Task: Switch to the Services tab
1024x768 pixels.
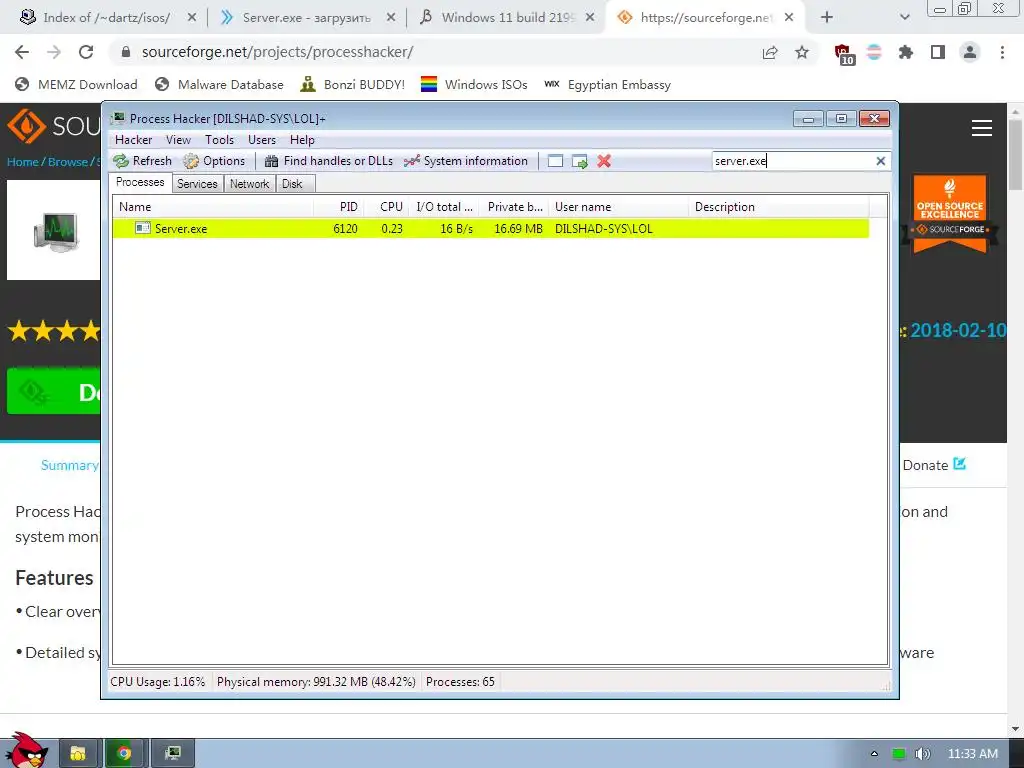Action: pos(197,184)
